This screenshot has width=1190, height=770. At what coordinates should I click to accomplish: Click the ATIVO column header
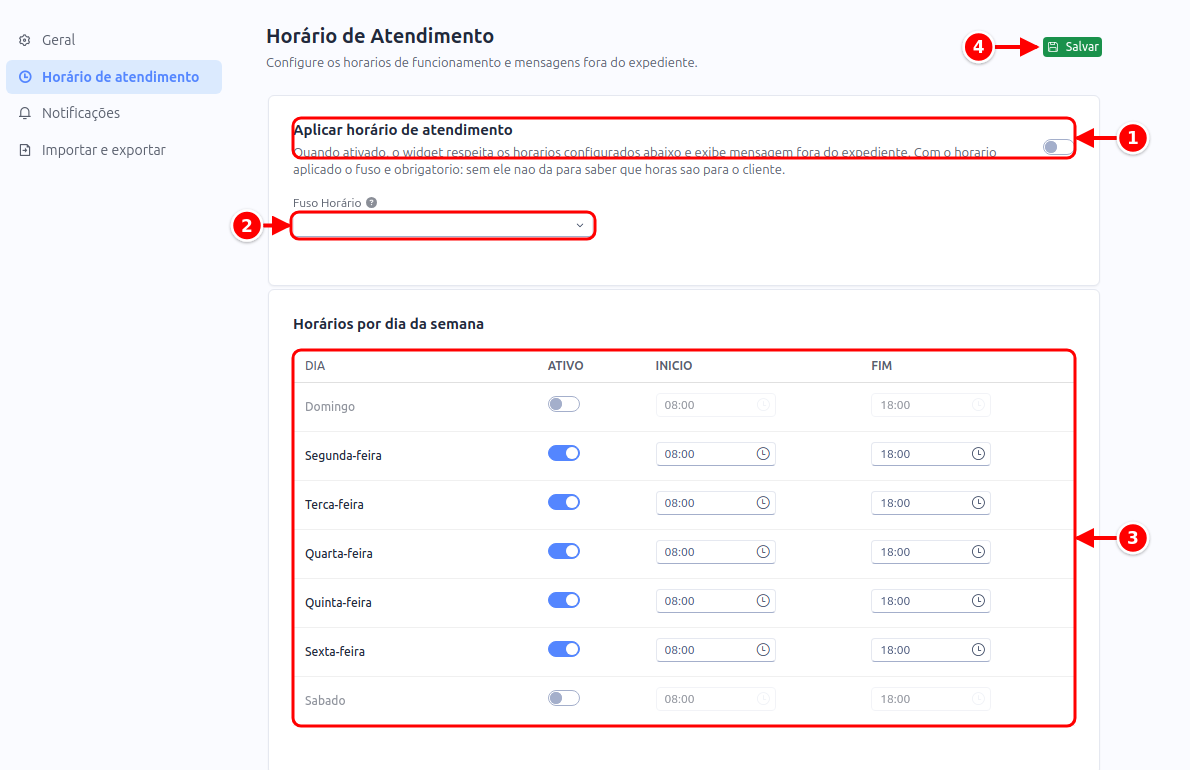pyautogui.click(x=565, y=366)
